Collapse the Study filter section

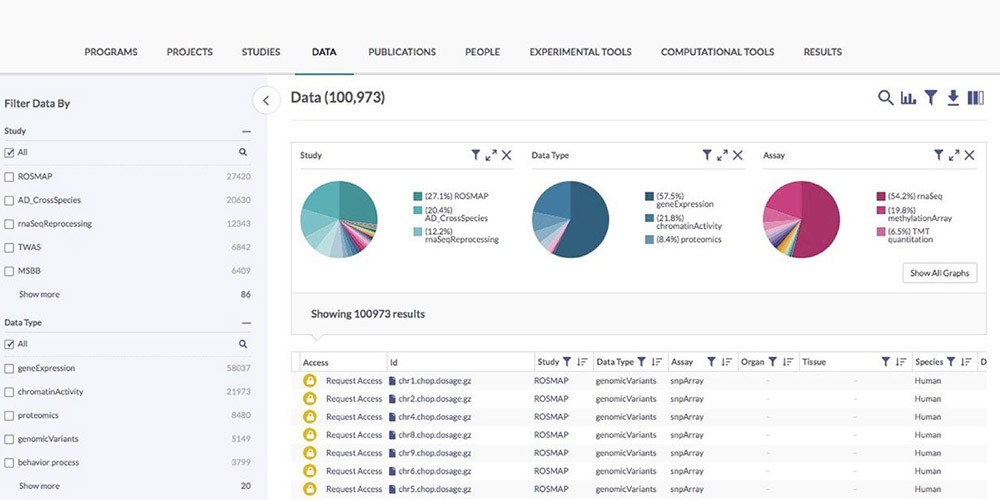(x=246, y=131)
